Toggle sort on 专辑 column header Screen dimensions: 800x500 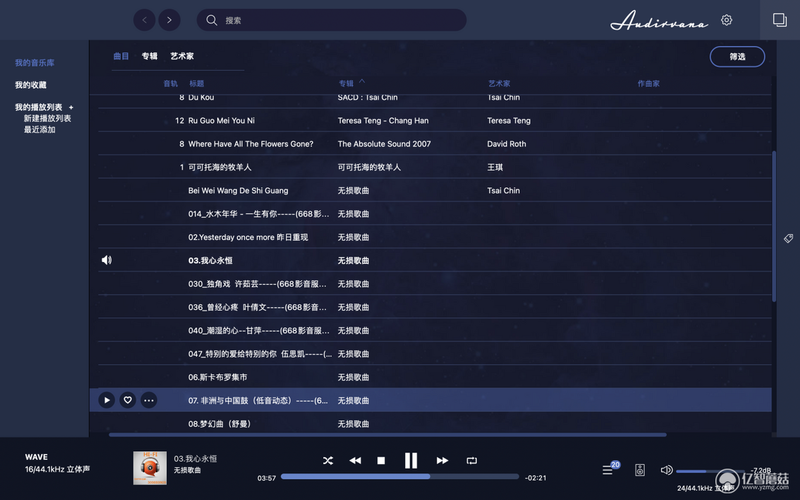tap(346, 84)
